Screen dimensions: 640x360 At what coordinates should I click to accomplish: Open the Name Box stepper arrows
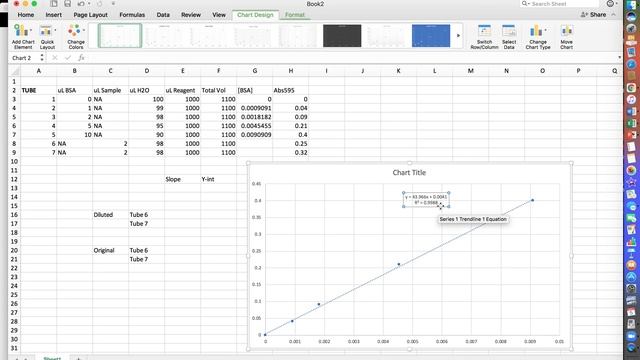42,58
